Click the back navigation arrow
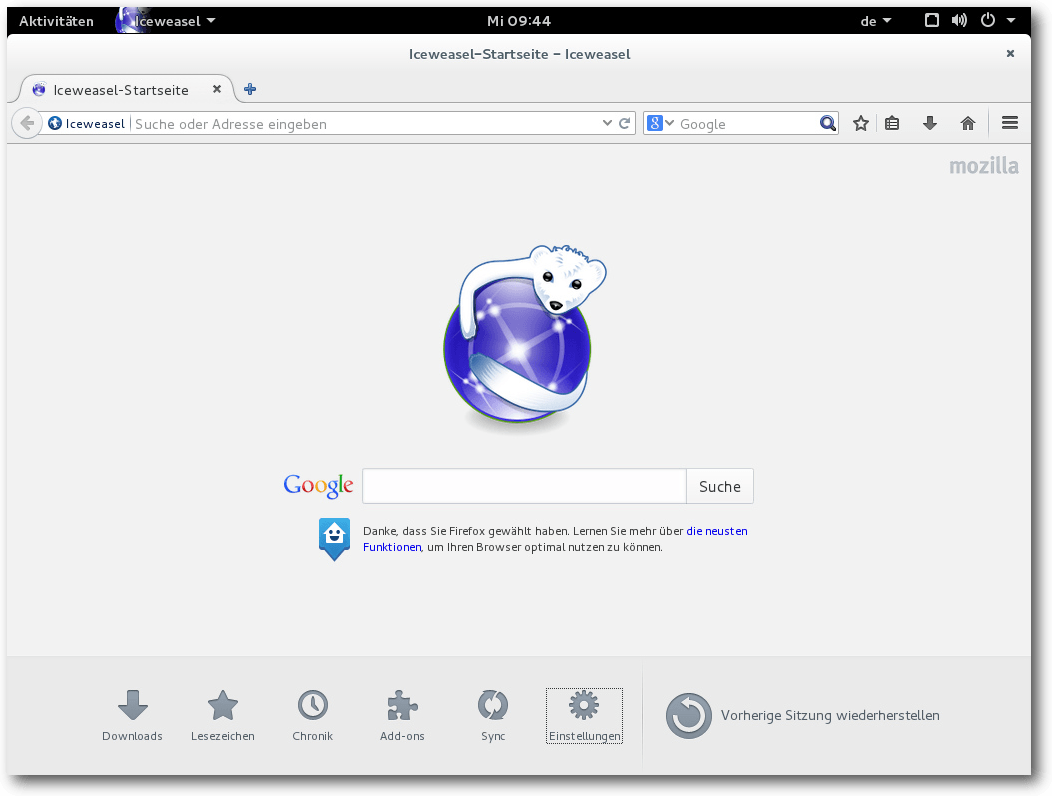This screenshot has width=1052, height=796. [x=27, y=123]
